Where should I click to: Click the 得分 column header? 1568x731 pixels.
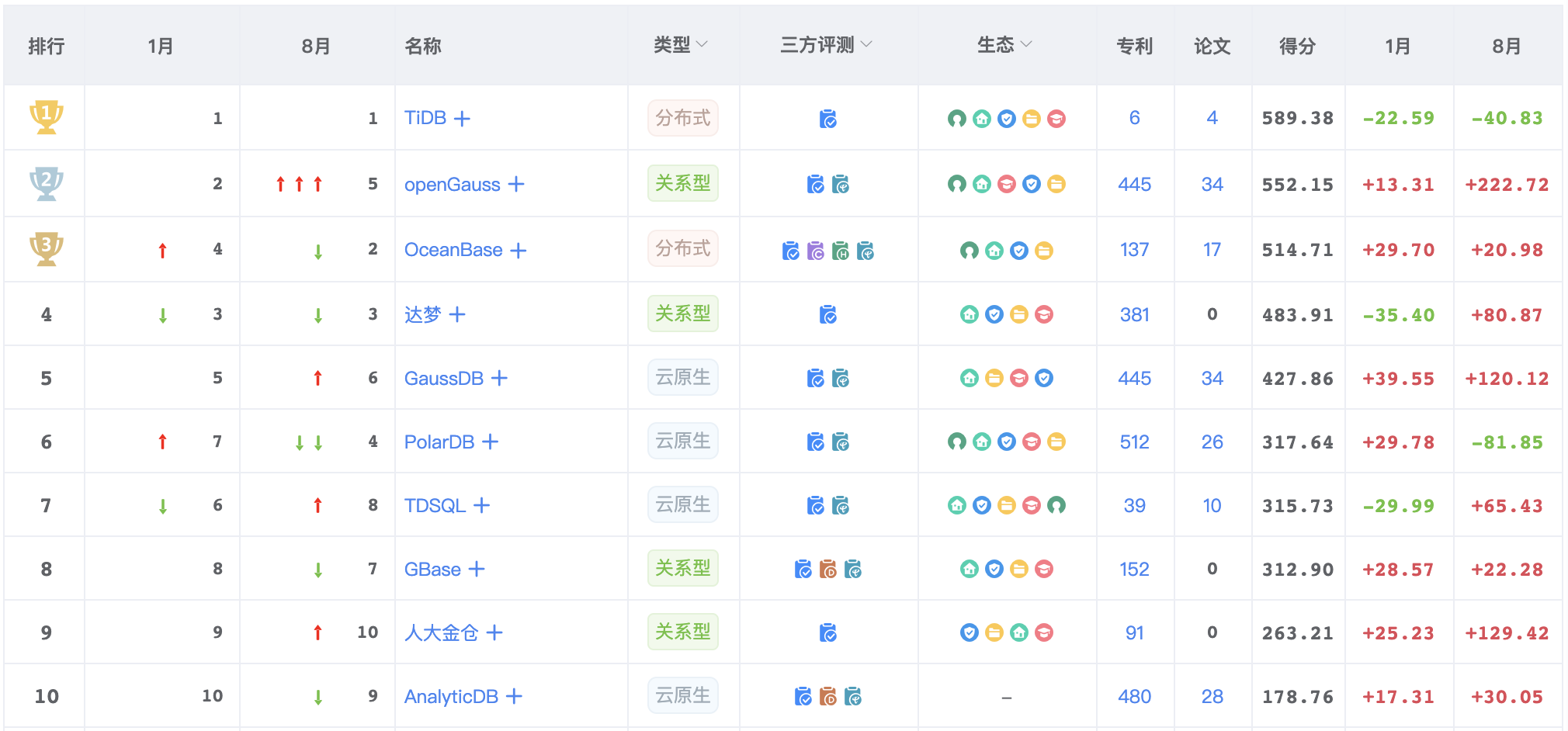click(x=1297, y=47)
